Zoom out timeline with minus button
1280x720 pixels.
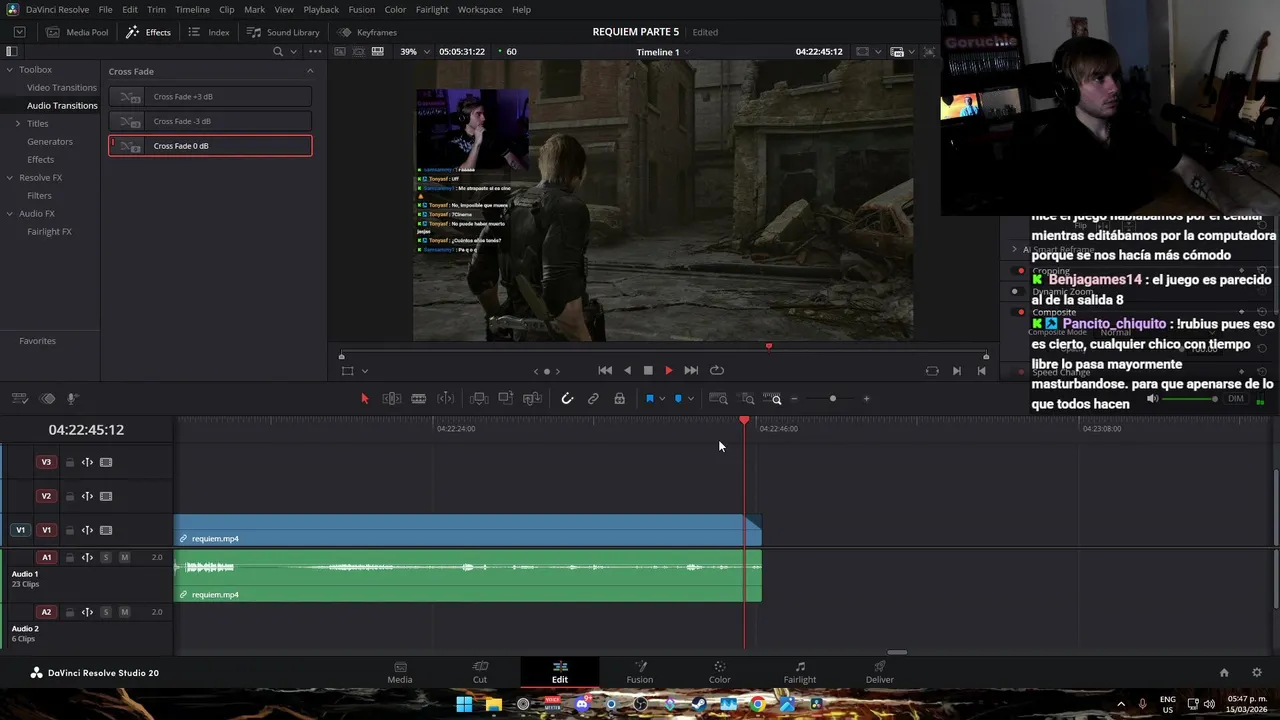[x=794, y=399]
